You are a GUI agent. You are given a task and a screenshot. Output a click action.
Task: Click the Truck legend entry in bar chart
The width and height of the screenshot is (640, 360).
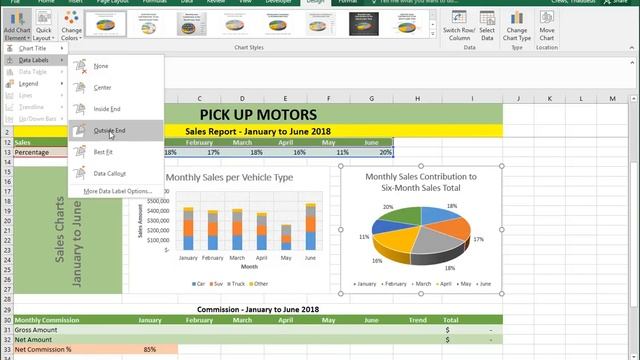click(x=236, y=284)
